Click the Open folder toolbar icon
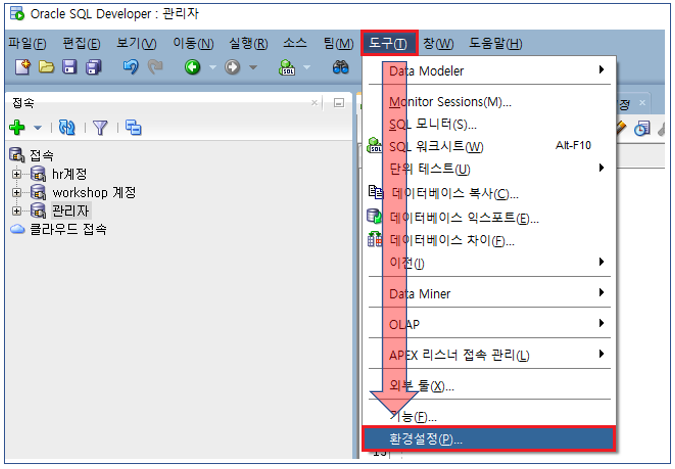Screen dimensions: 675x469 pyautogui.click(x=46, y=67)
